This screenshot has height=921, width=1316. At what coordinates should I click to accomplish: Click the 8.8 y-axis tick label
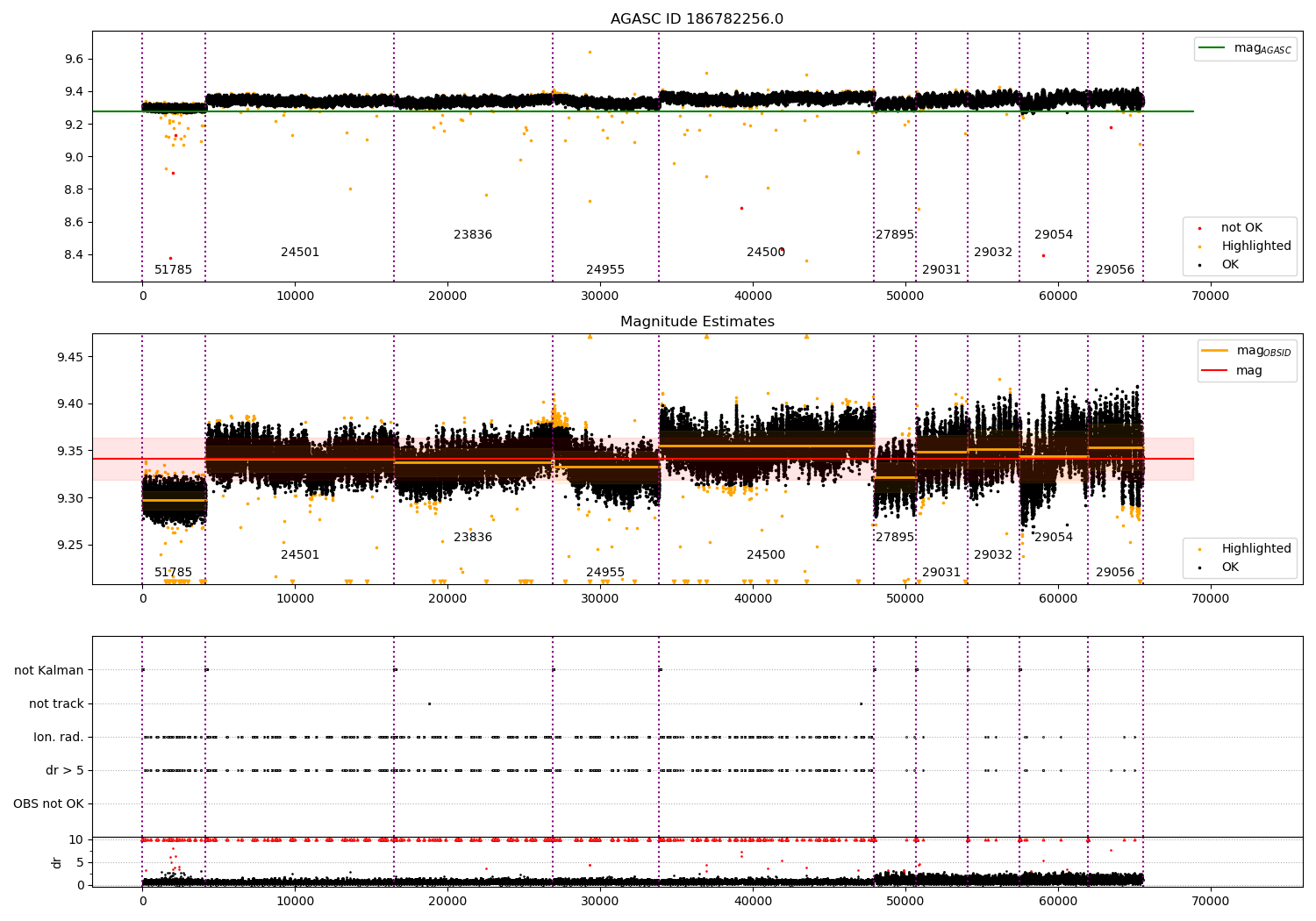pyautogui.click(x=74, y=189)
